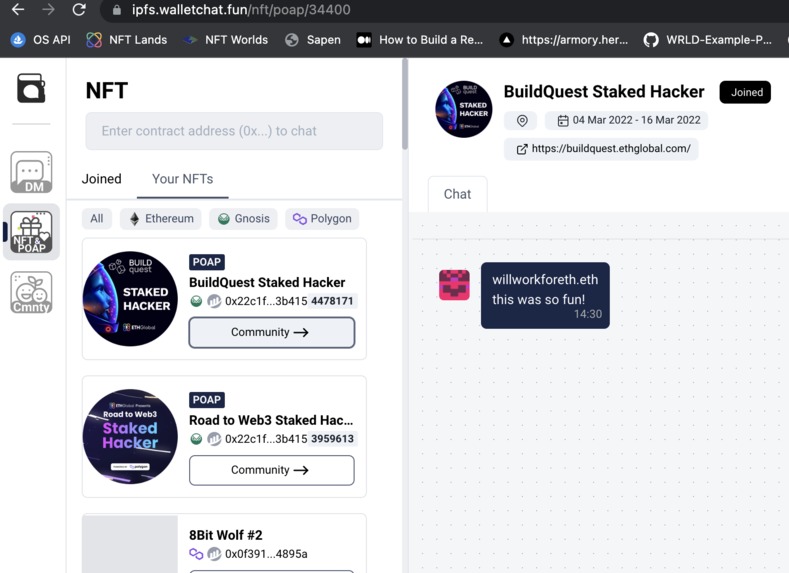Image resolution: width=789 pixels, height=573 pixels.
Task: Click the Gnosis chain icon on Road to Web3 card
Action: pos(196,439)
